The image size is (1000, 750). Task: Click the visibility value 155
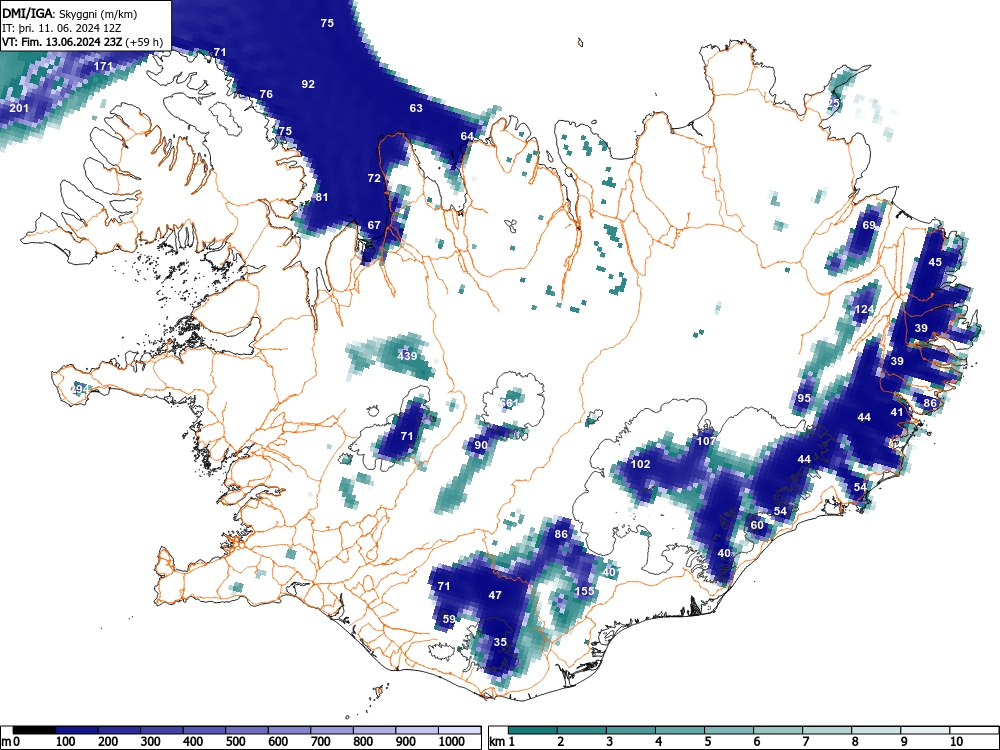coord(584,591)
